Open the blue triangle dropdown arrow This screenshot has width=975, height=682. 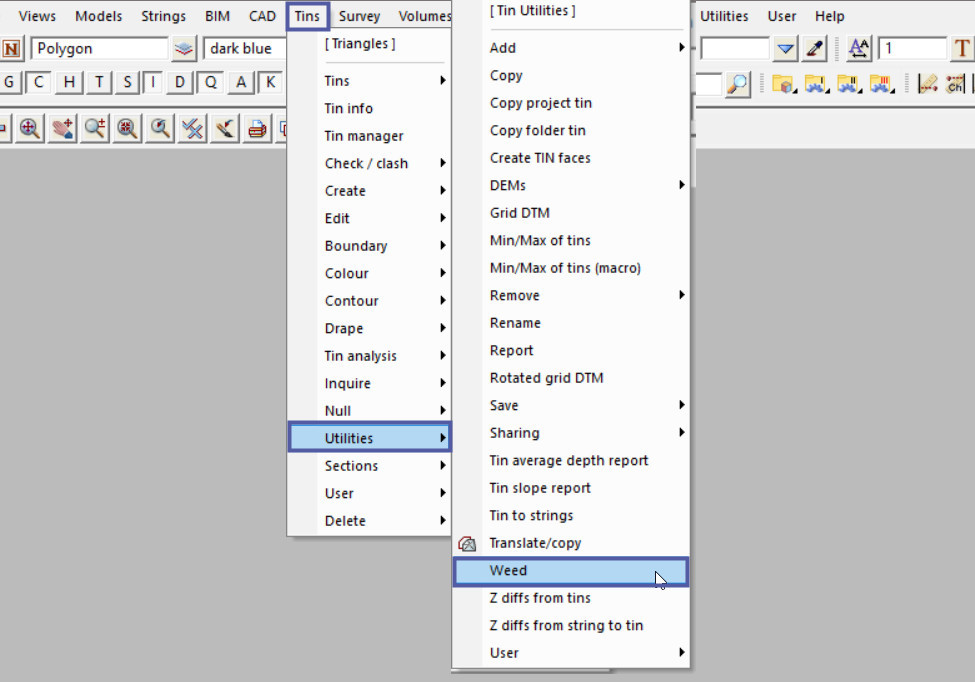pos(786,48)
